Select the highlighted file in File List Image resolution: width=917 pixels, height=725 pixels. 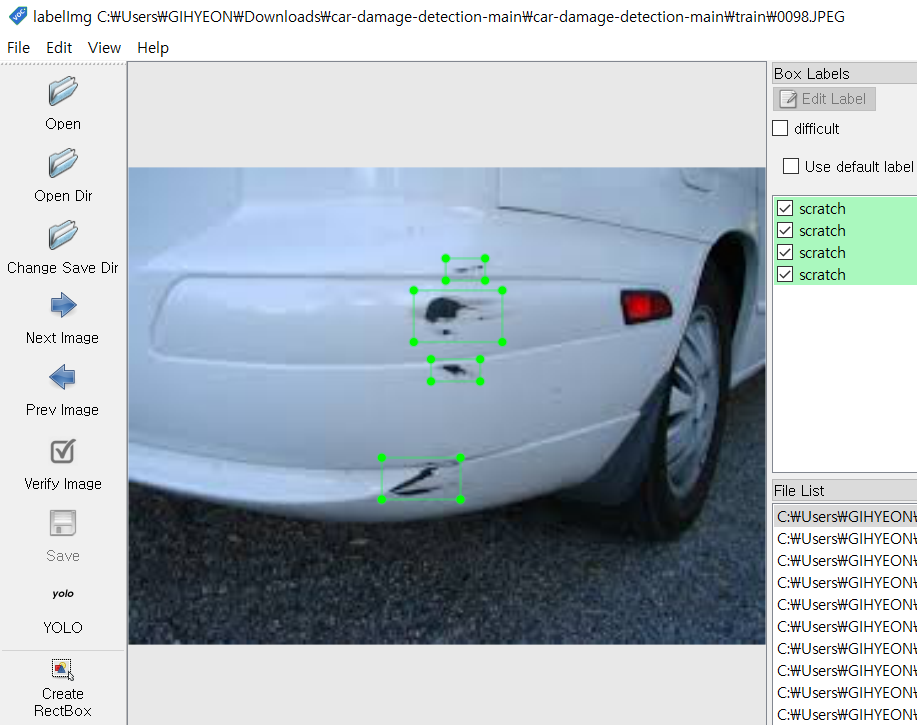(845, 515)
